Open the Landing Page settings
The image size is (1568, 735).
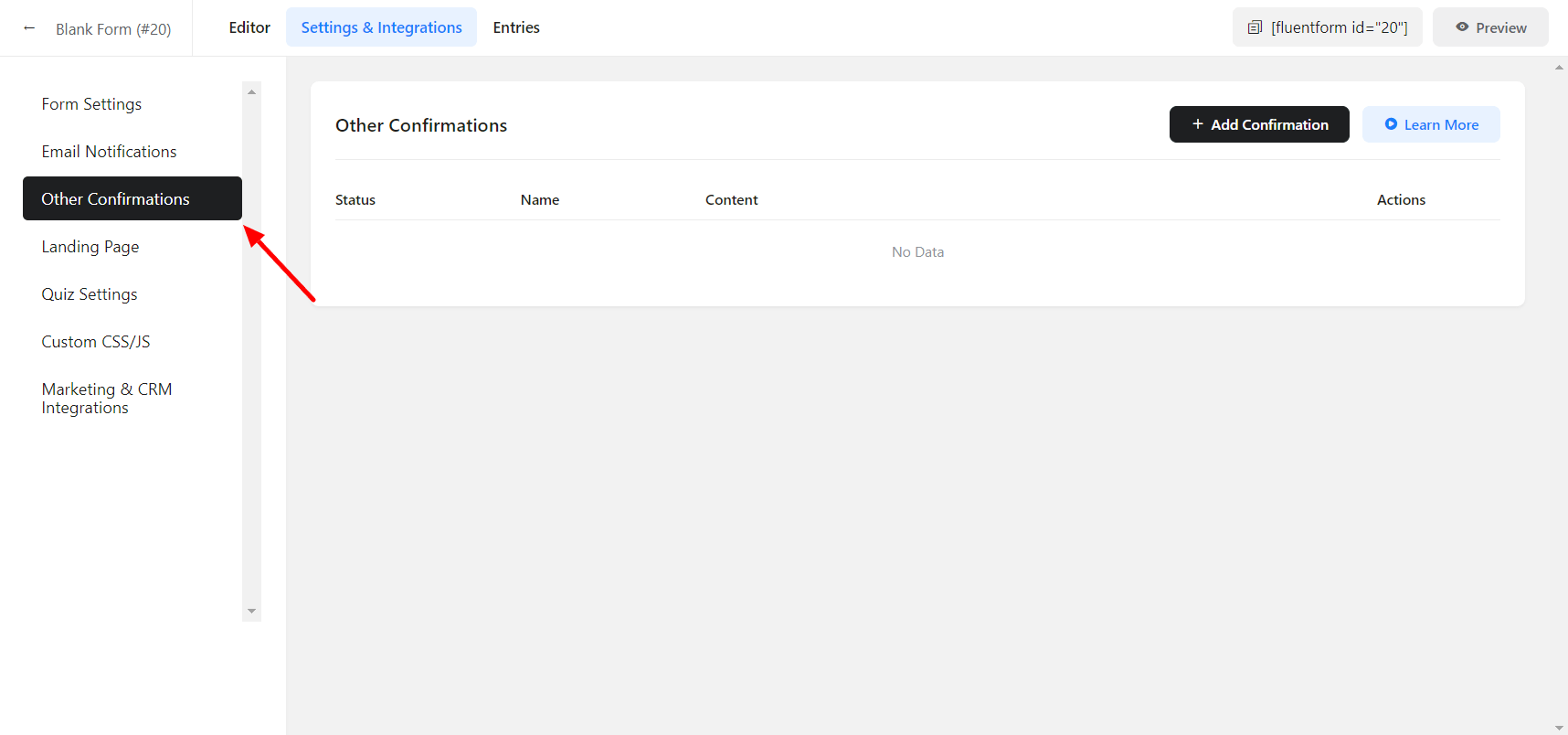(x=90, y=247)
